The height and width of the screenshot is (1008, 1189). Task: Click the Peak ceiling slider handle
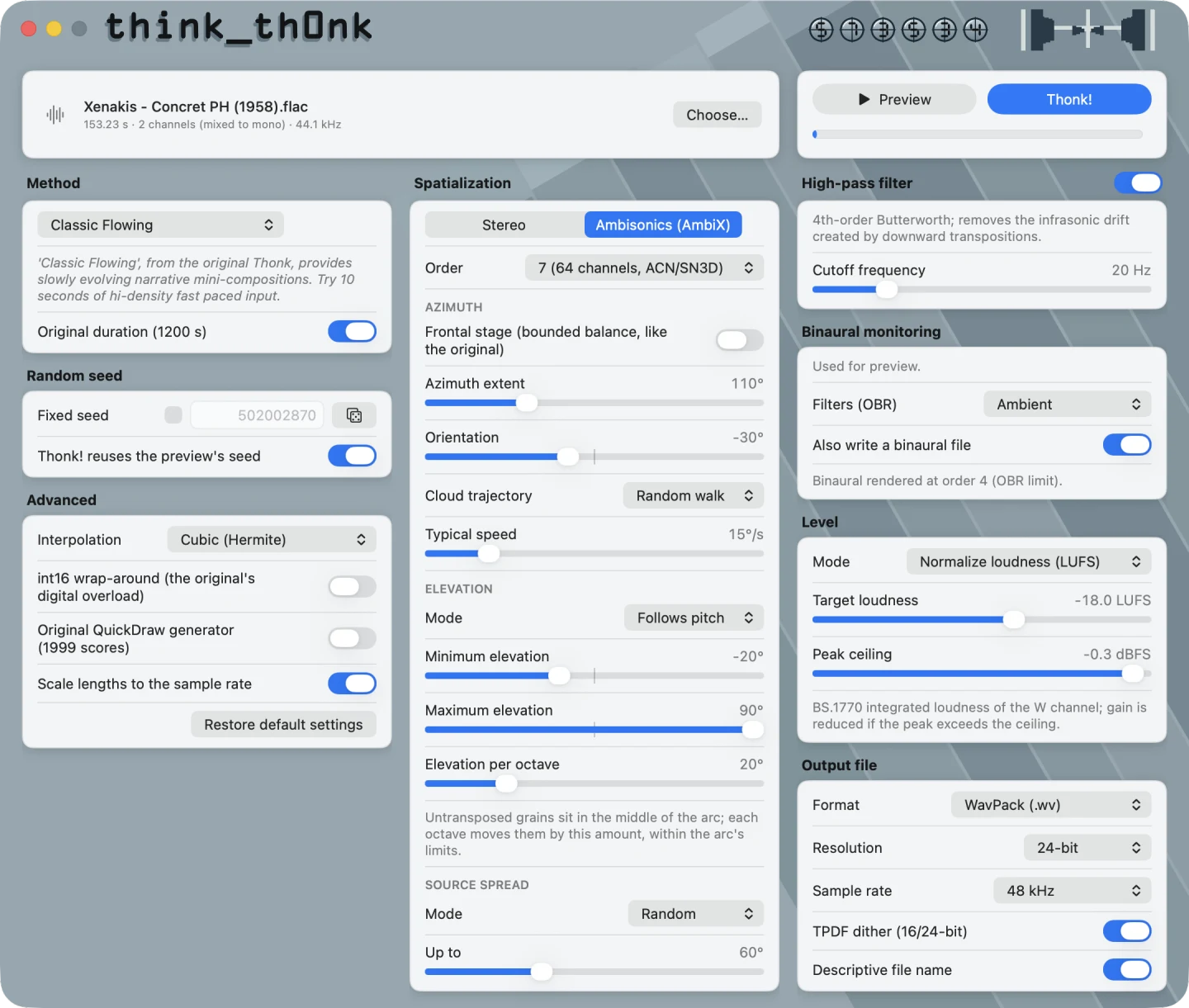(1133, 674)
